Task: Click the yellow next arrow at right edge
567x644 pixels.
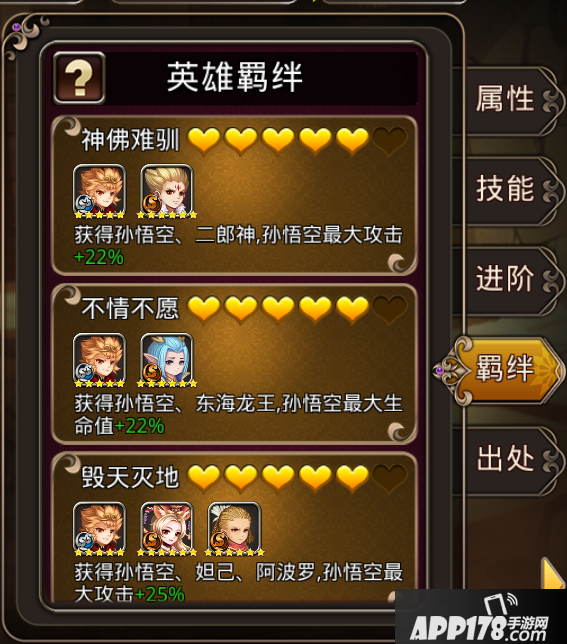Action: (553, 574)
